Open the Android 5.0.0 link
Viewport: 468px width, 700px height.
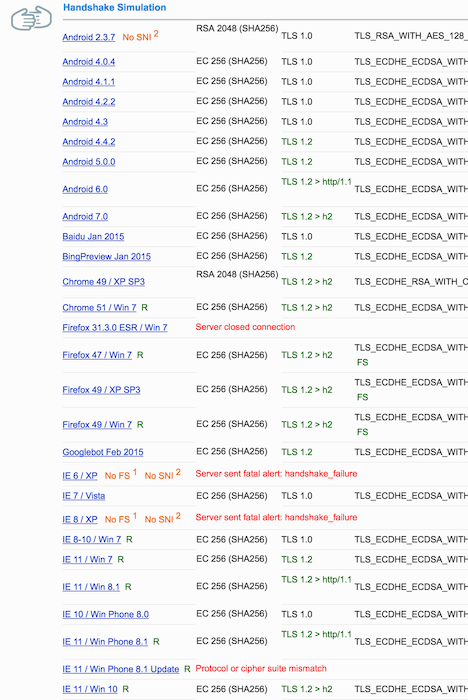(89, 162)
